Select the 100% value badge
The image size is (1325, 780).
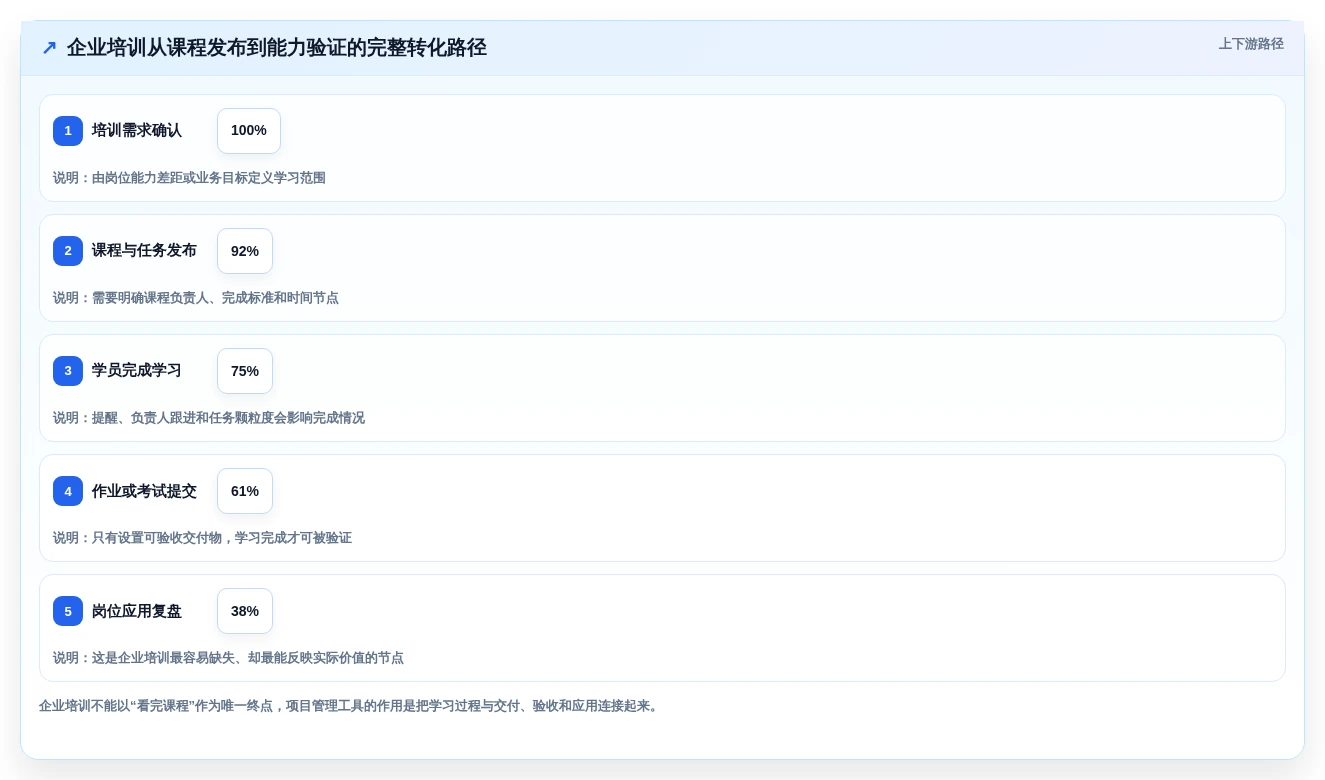(249, 131)
